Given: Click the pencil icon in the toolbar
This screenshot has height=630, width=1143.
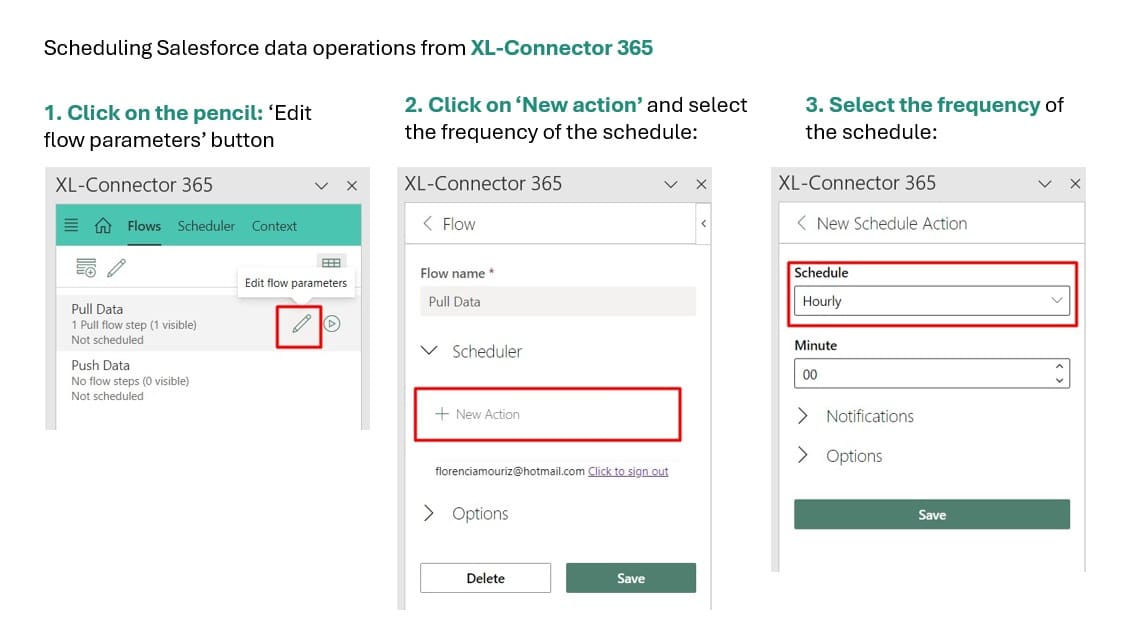Looking at the screenshot, I should [x=117, y=267].
